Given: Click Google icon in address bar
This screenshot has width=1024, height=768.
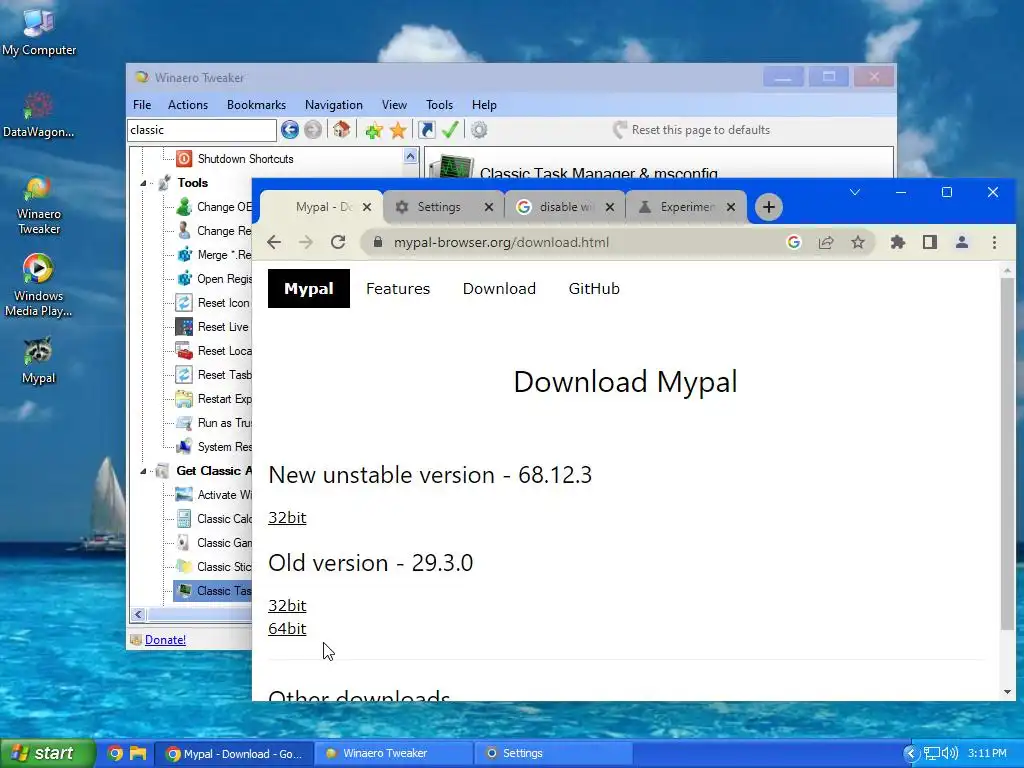Looking at the screenshot, I should pos(793,242).
